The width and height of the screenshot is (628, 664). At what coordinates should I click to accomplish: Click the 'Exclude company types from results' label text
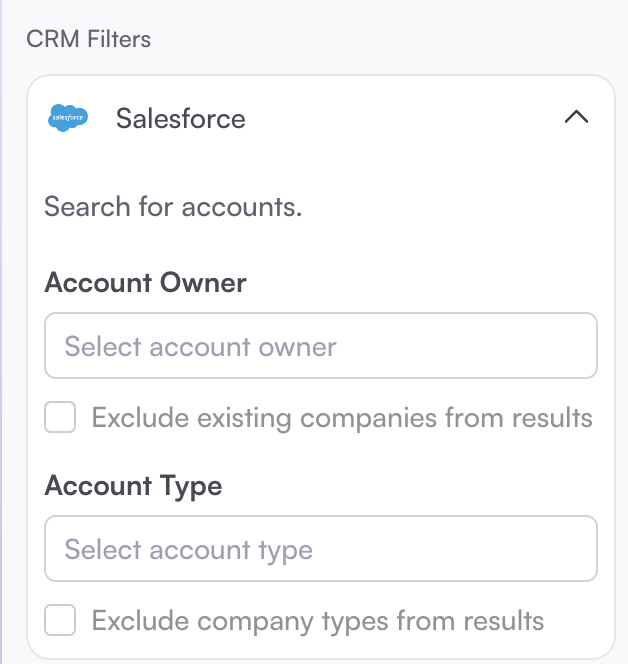point(318,620)
